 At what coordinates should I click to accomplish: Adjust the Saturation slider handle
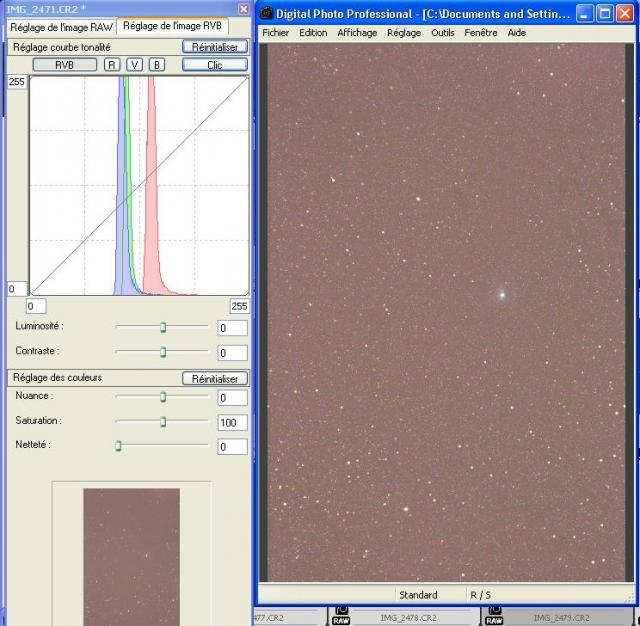[x=163, y=422]
